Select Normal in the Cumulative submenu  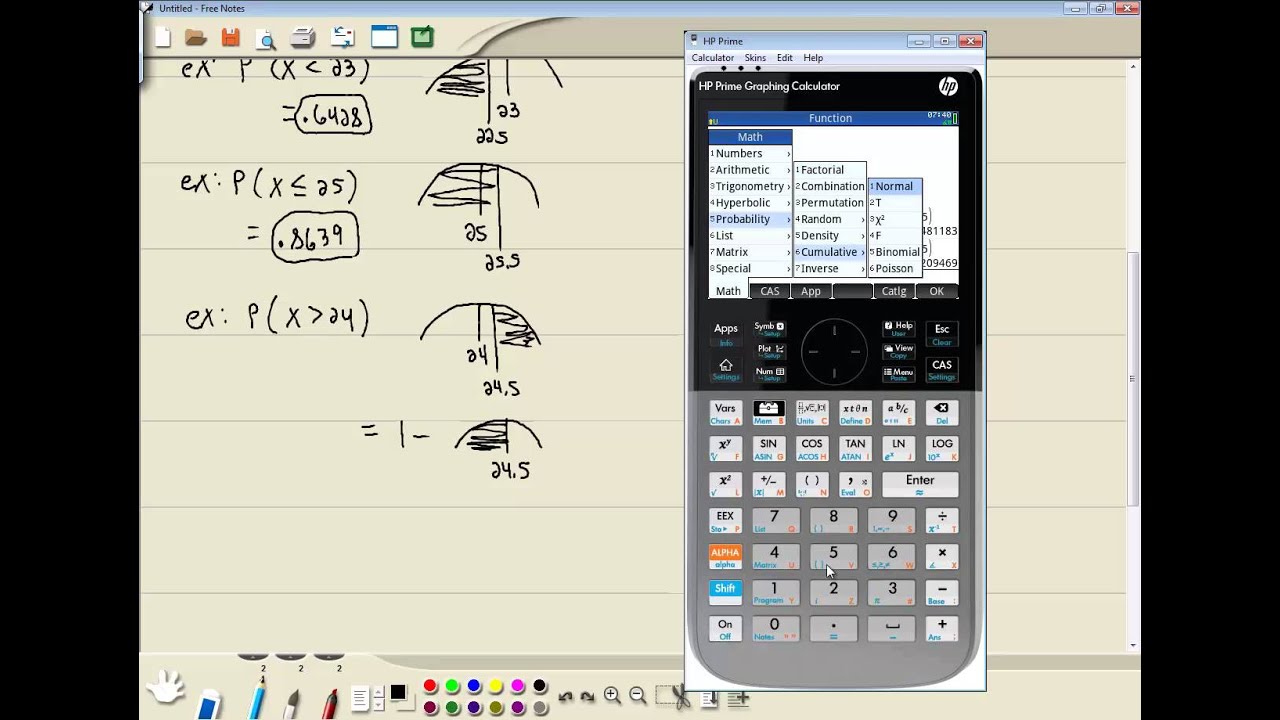click(x=894, y=186)
